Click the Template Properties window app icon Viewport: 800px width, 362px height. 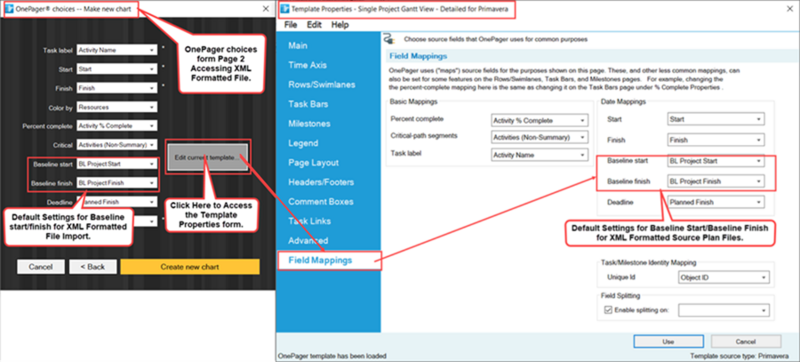[286, 9]
